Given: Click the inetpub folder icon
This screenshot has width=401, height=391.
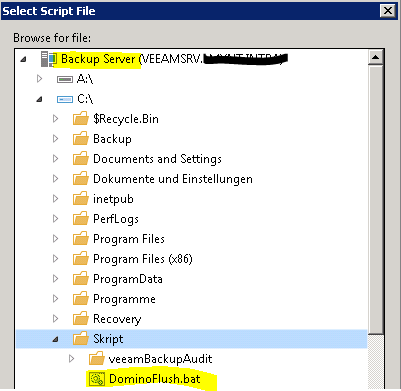Looking at the screenshot, I should [81, 199].
